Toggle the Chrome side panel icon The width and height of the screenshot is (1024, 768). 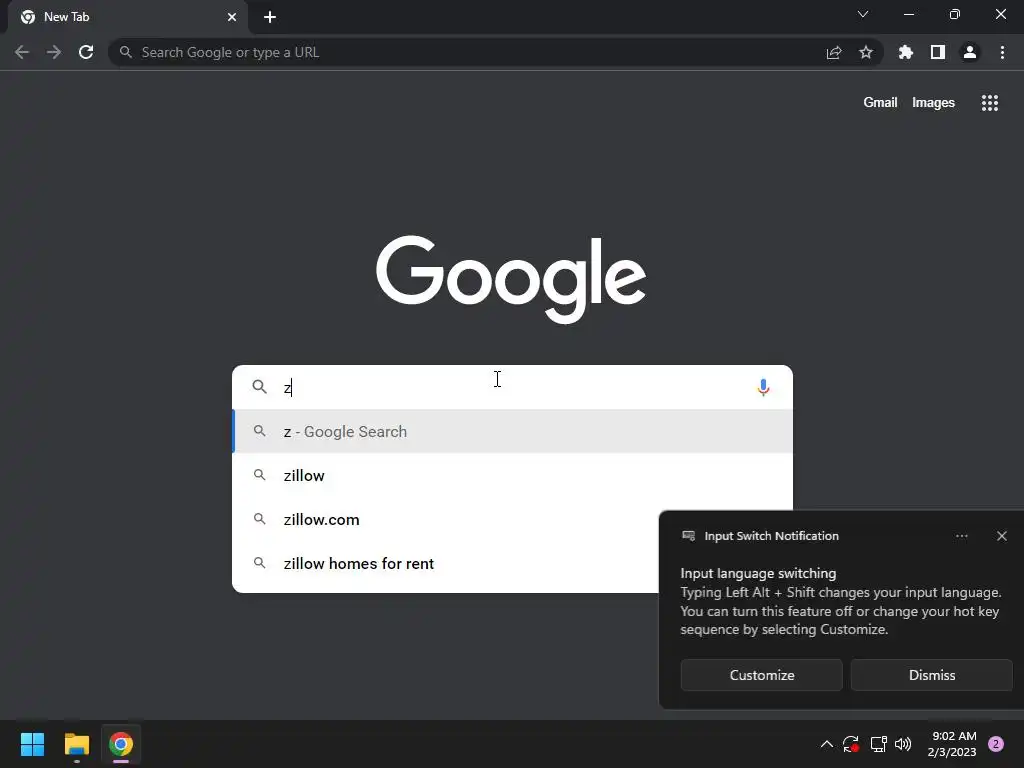[x=938, y=52]
